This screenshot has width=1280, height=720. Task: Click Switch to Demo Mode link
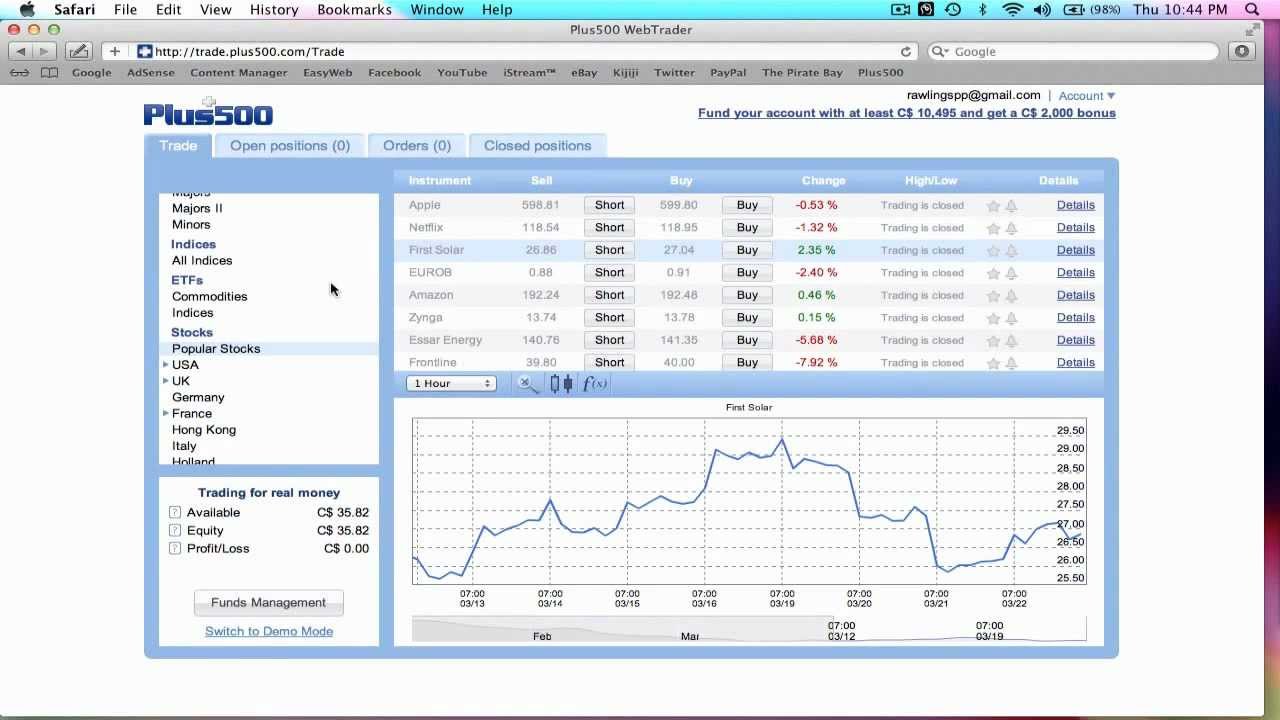click(x=269, y=632)
